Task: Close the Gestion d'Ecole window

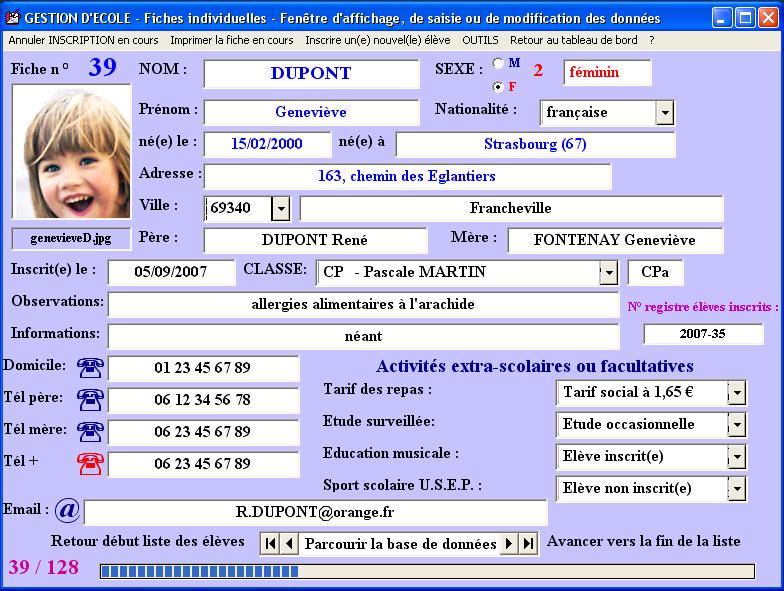Action: pyautogui.click(x=768, y=18)
